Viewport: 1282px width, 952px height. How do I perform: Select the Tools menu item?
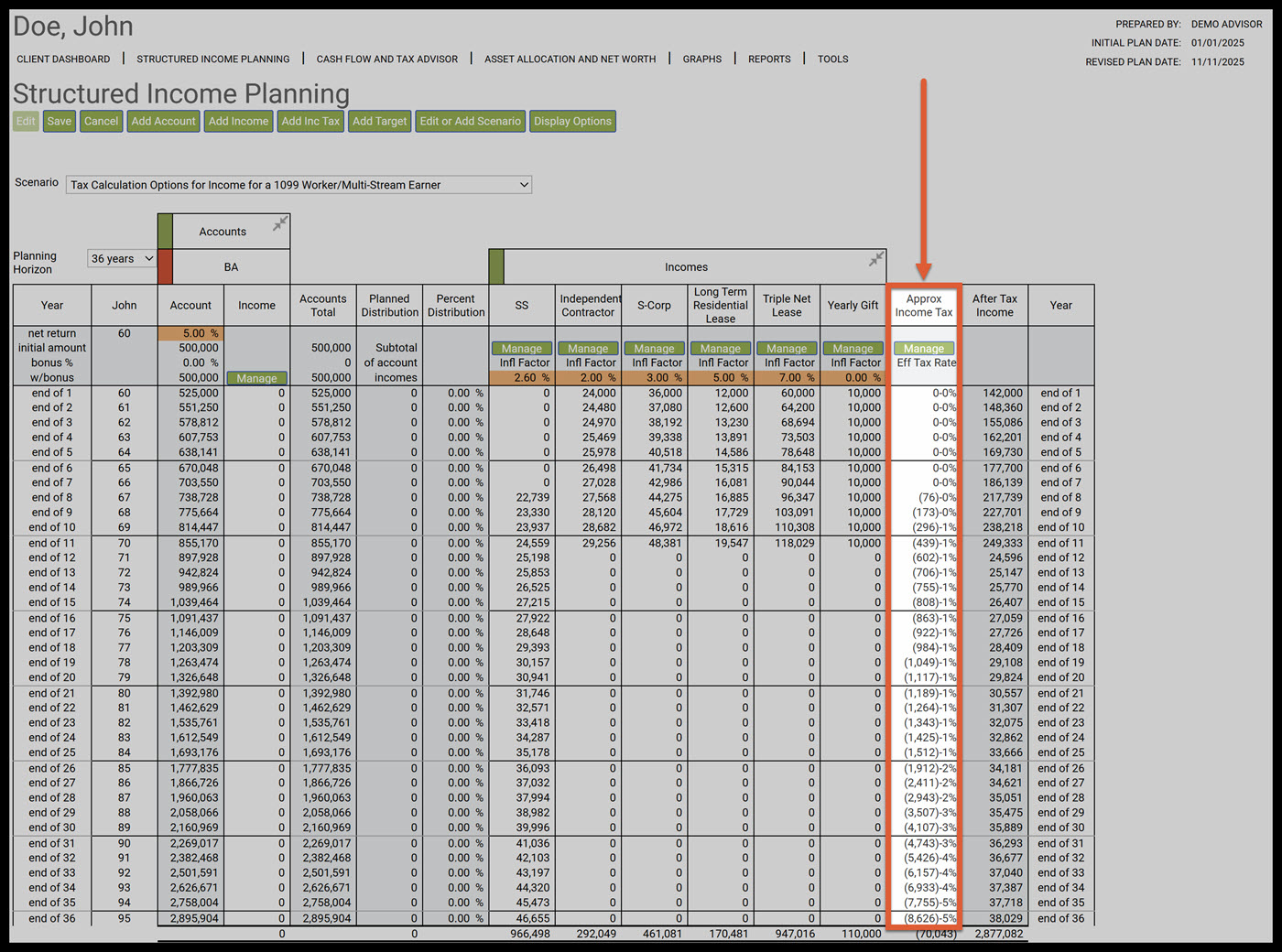832,59
